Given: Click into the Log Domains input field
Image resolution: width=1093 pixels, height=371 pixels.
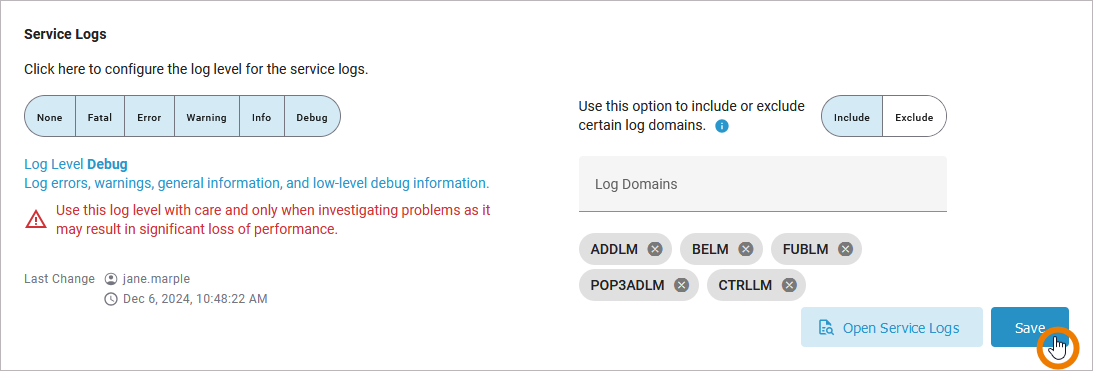Looking at the screenshot, I should tap(763, 184).
